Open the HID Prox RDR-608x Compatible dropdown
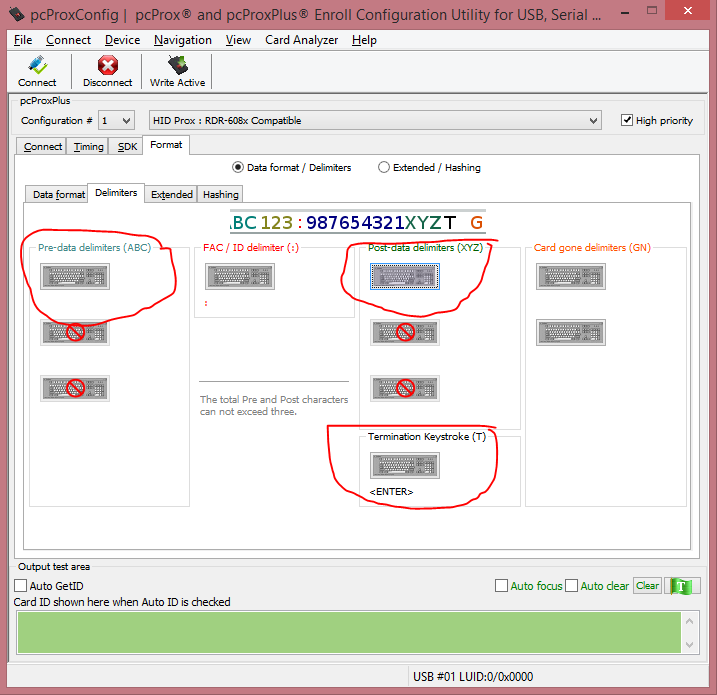Screen dimensions: 717x695 click(375, 121)
